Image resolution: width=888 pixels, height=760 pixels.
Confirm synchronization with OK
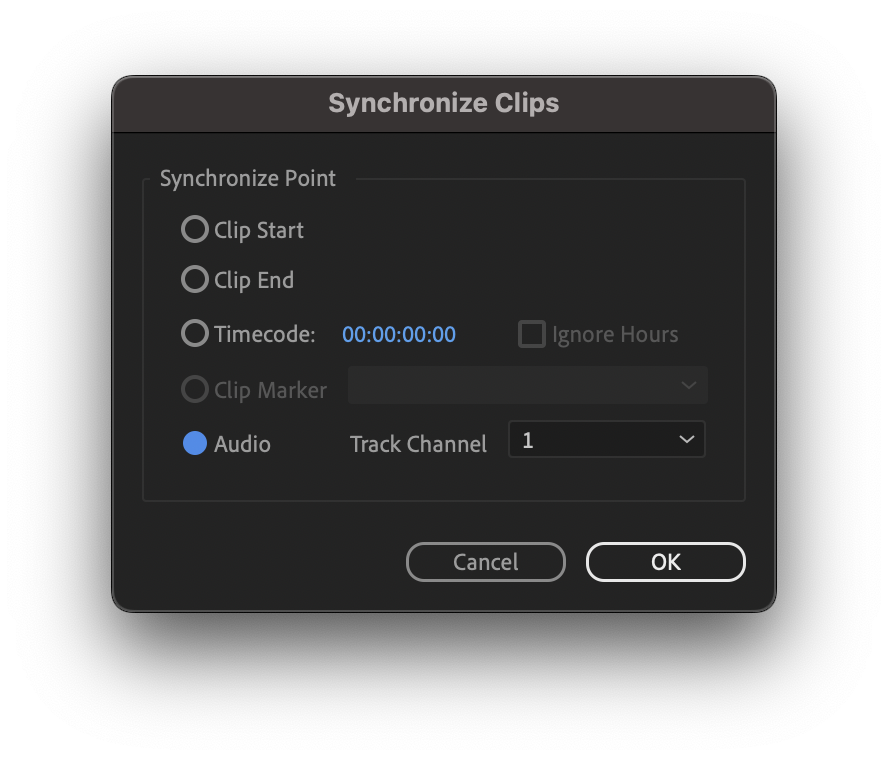coord(665,562)
